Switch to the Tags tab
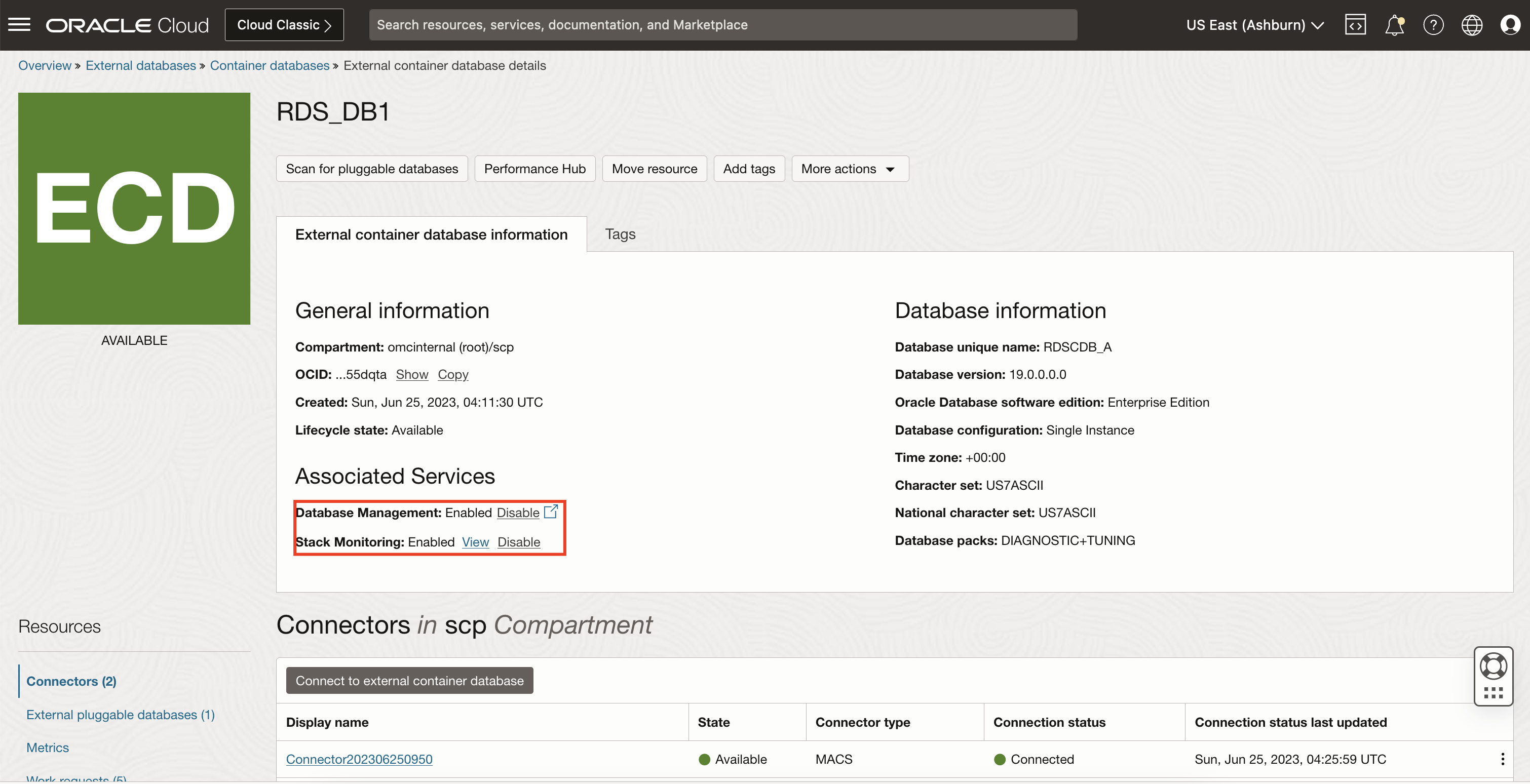1530x784 pixels. (x=620, y=234)
